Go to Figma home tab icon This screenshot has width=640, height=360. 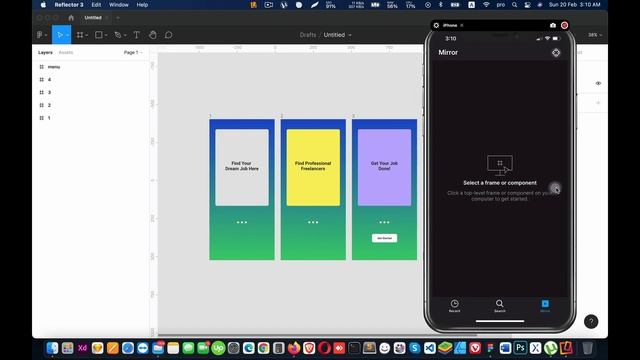pyautogui.click(x=71, y=18)
